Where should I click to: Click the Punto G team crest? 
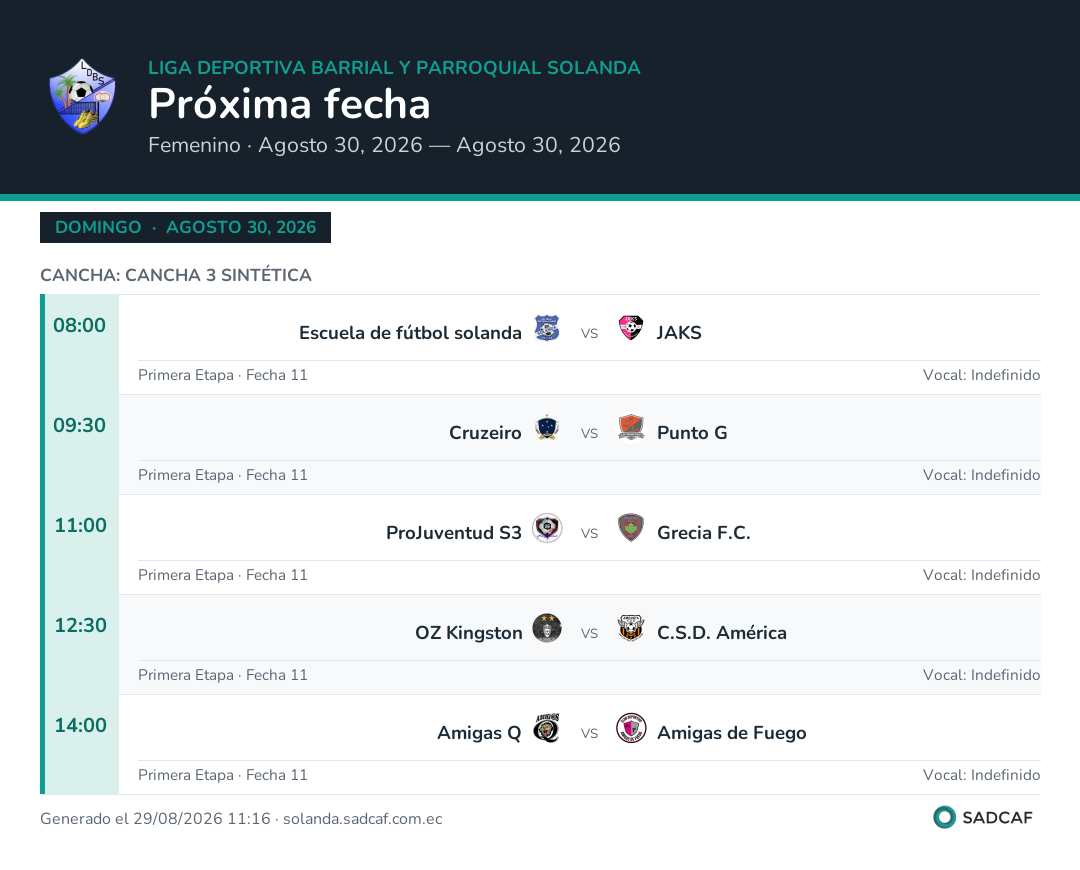tap(630, 428)
